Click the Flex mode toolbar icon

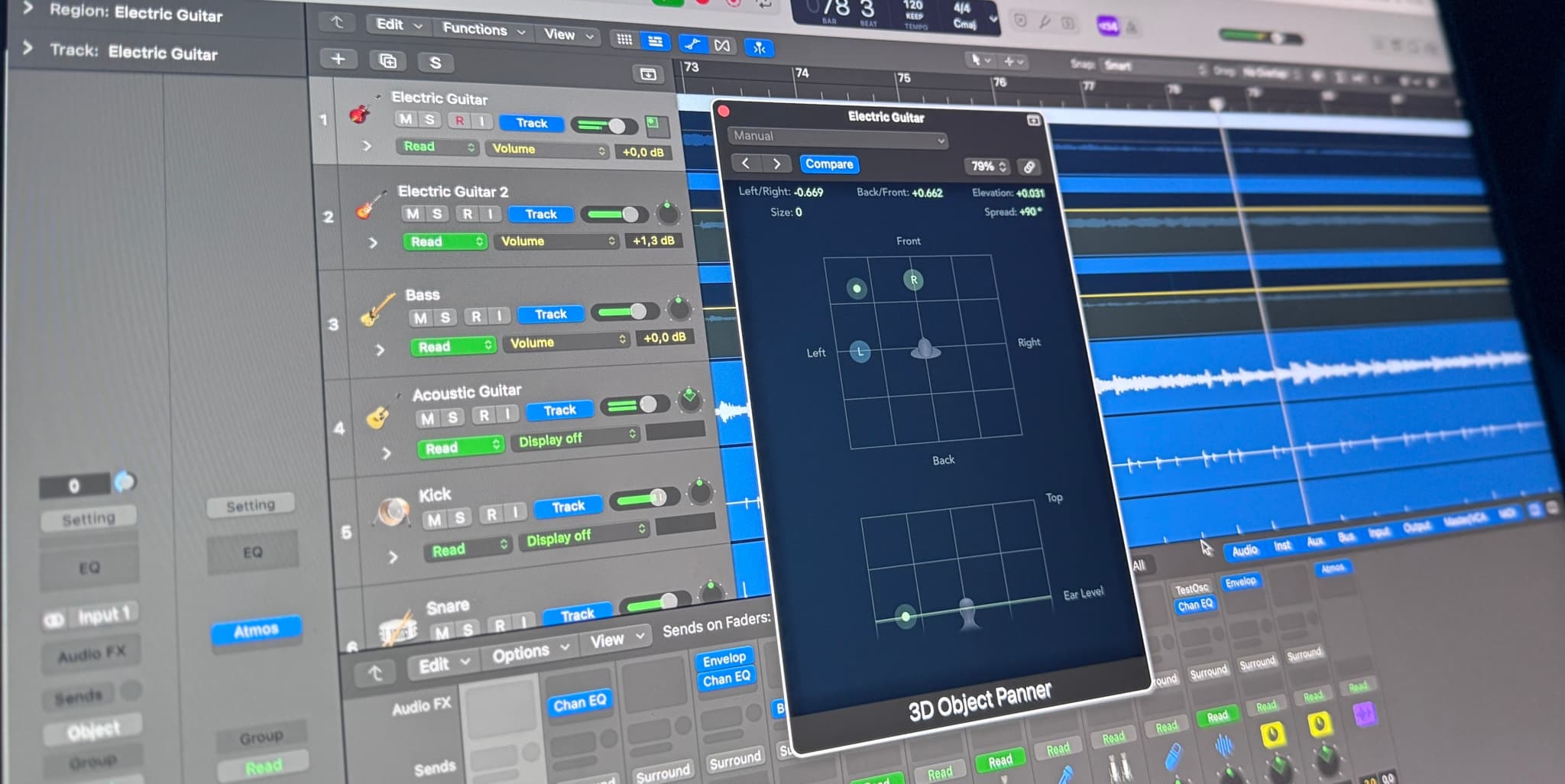click(721, 45)
